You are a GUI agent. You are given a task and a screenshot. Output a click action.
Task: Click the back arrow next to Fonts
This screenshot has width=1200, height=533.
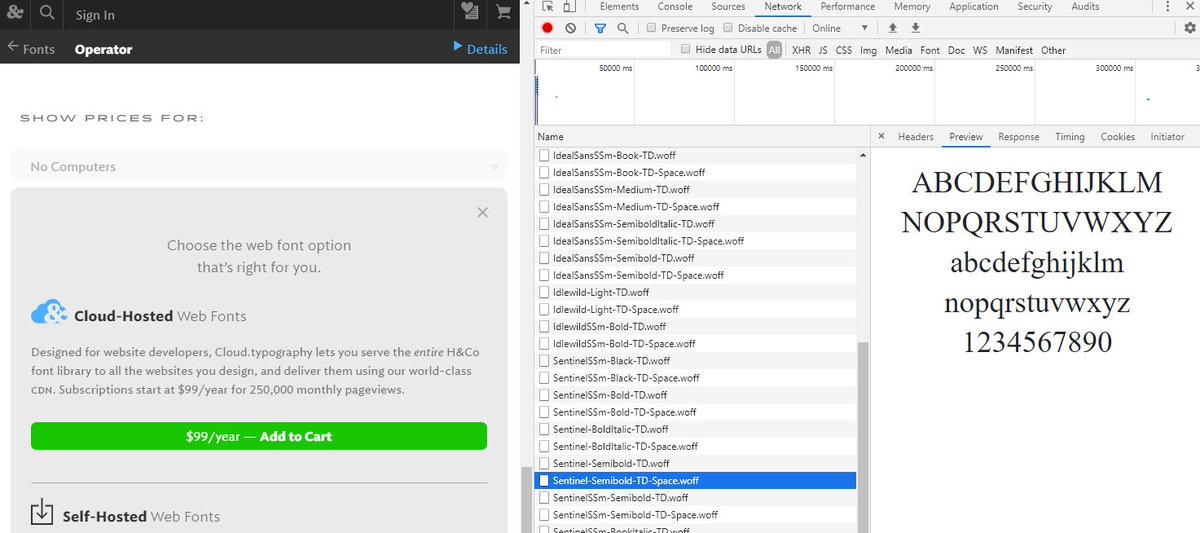(x=13, y=47)
